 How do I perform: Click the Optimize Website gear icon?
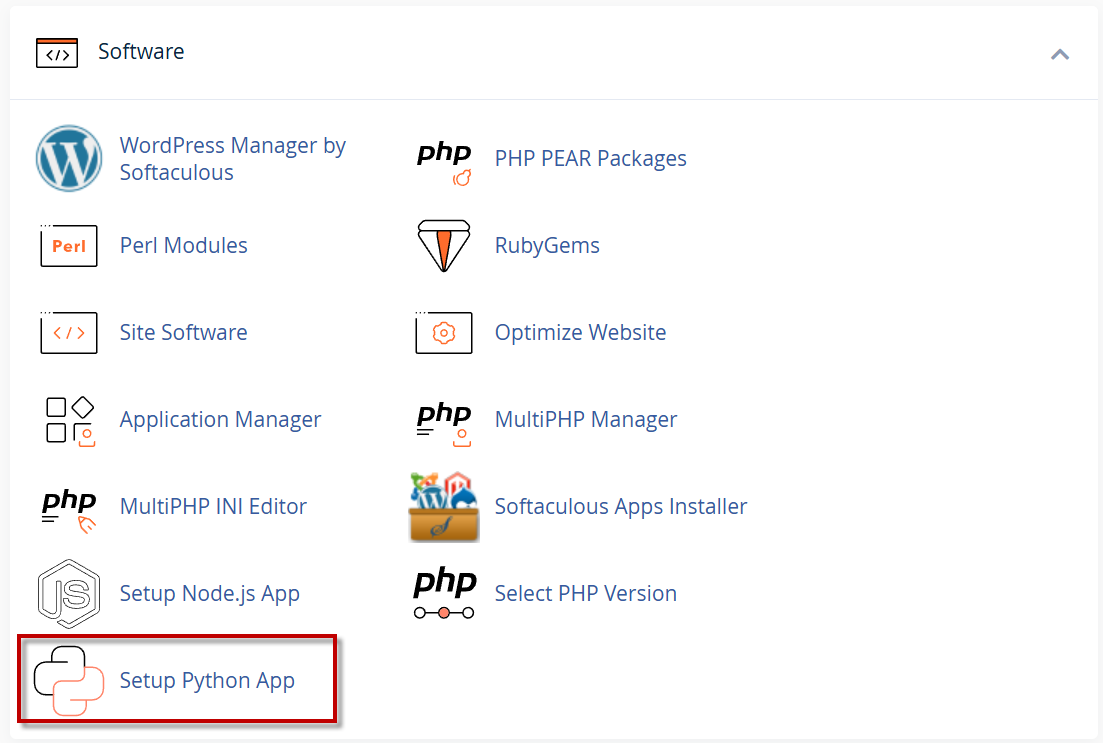(x=443, y=333)
